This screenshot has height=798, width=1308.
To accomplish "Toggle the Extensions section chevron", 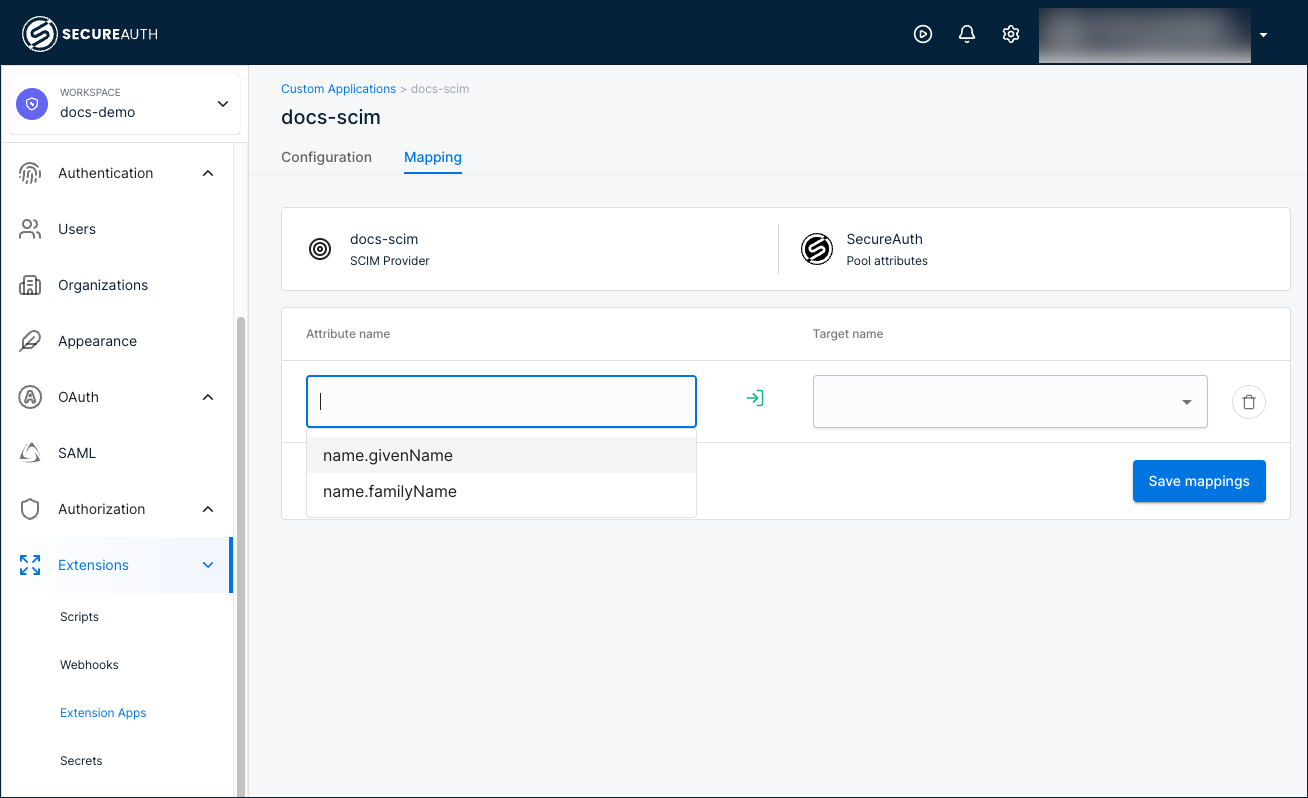I will click(x=208, y=565).
